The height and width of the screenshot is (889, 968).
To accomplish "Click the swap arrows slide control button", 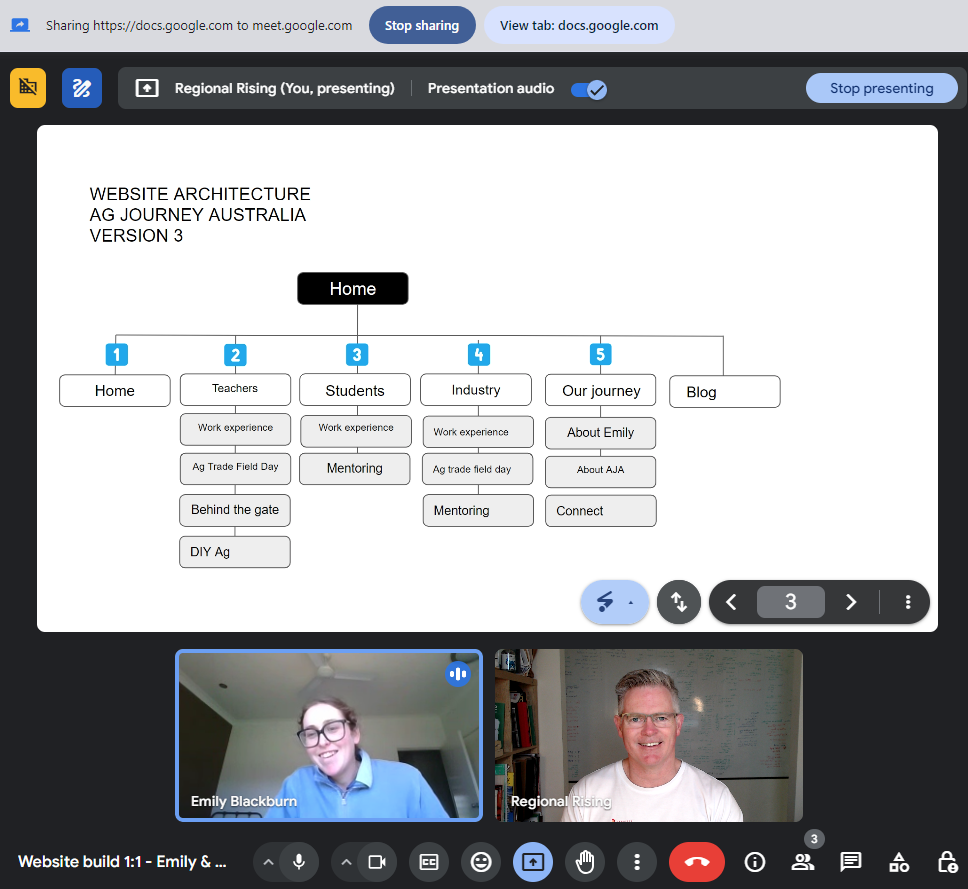I will (x=678, y=602).
